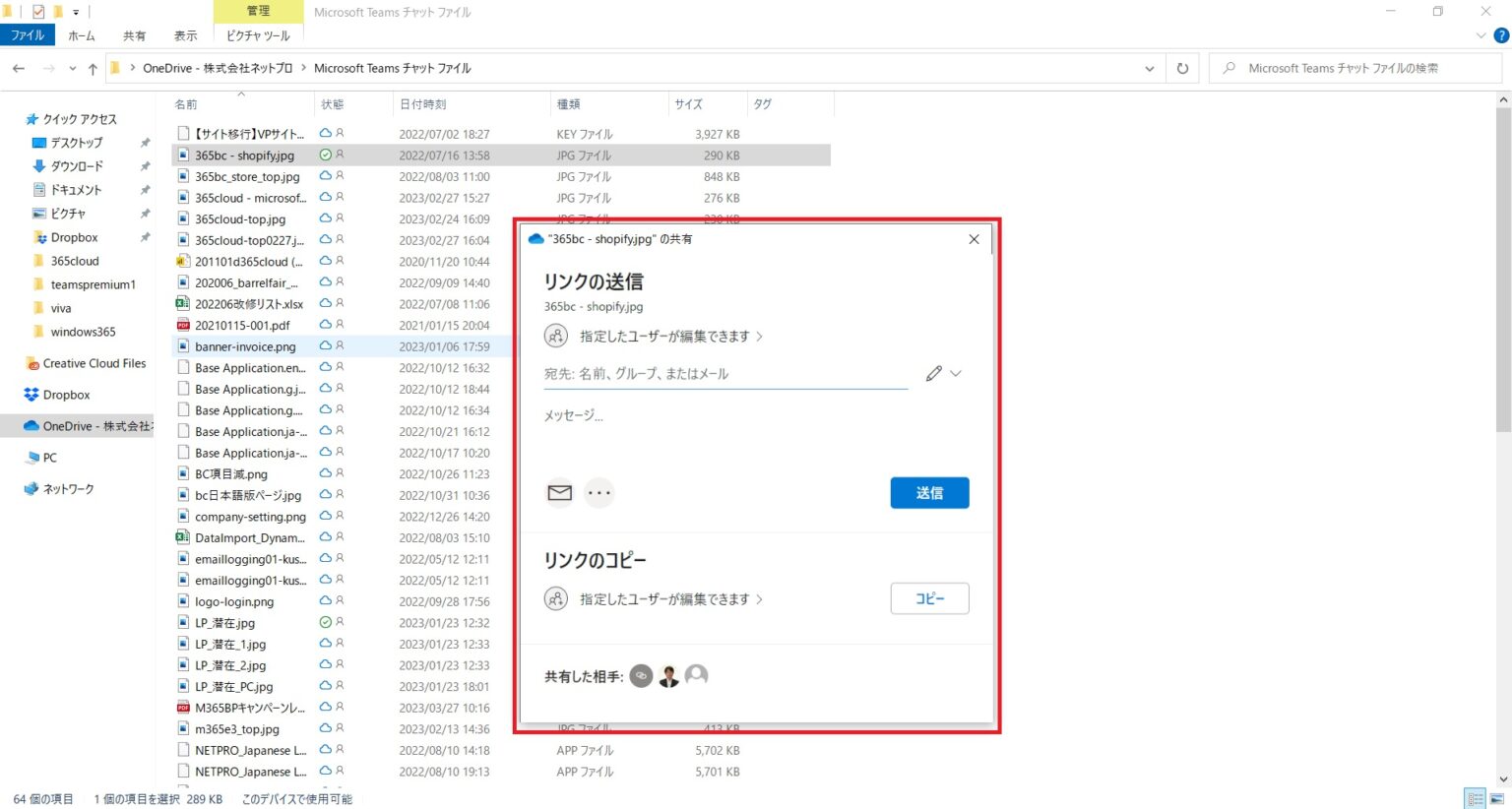This screenshot has width=1512, height=809.
Task: Select the details view icon in the status bar
Action: click(1475, 798)
